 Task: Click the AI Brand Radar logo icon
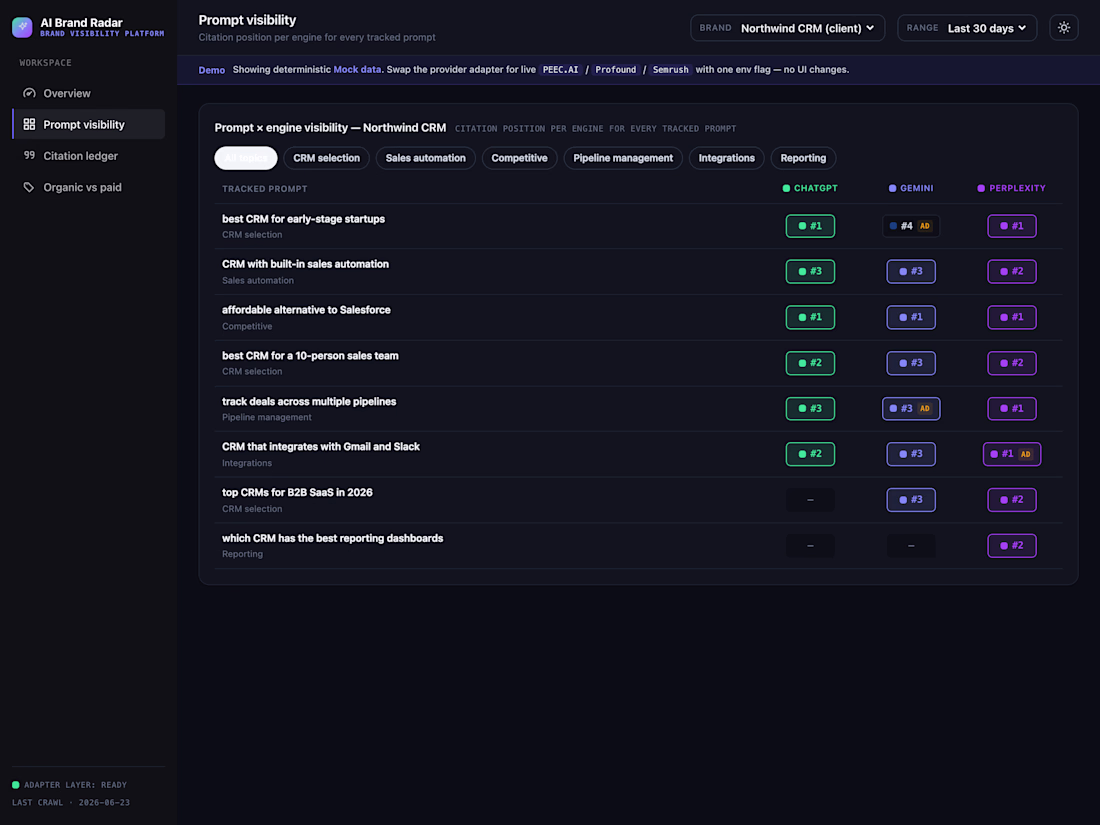[x=22, y=27]
